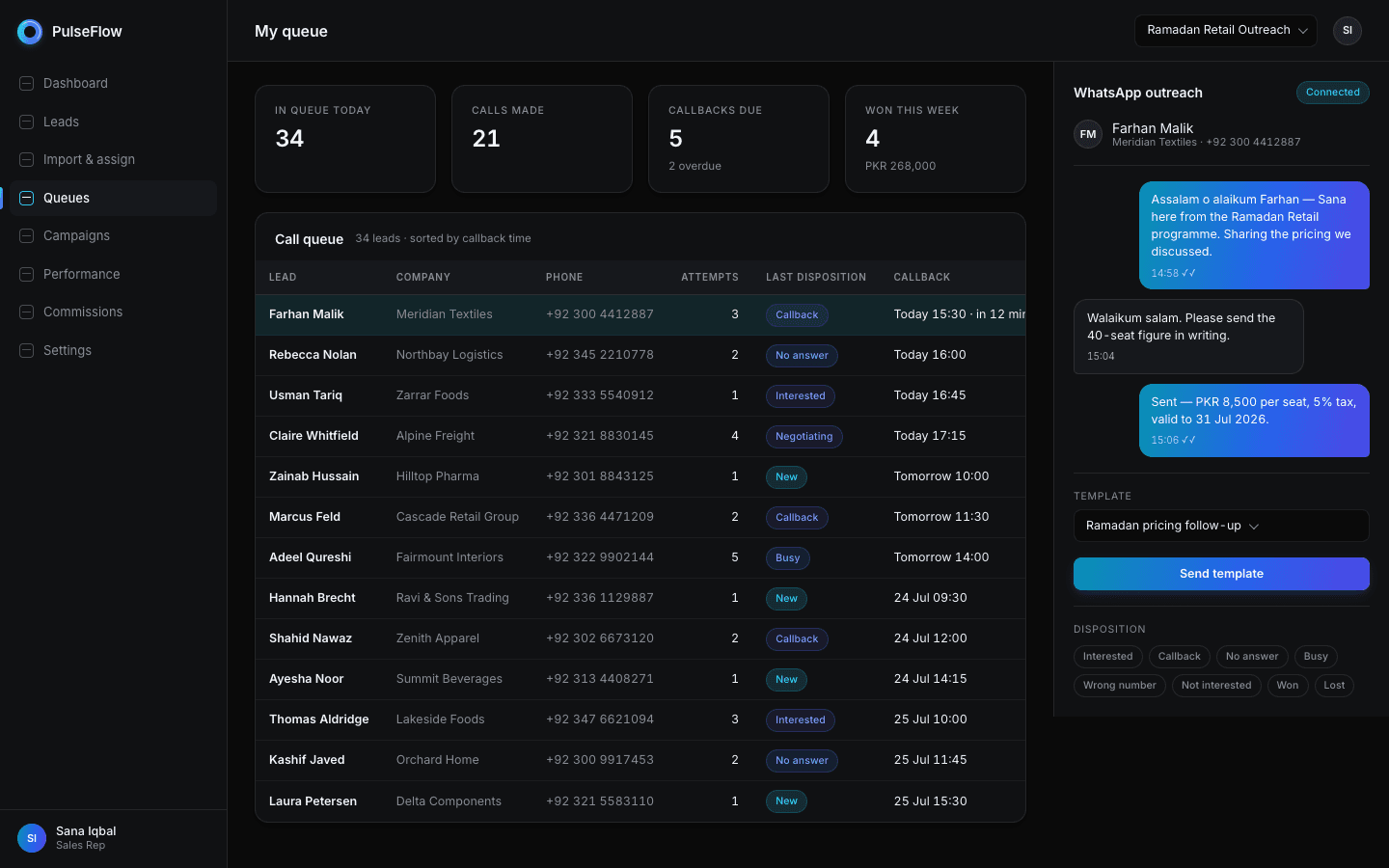Click the Interested badge for Thomas Aldridge

pos(801,720)
